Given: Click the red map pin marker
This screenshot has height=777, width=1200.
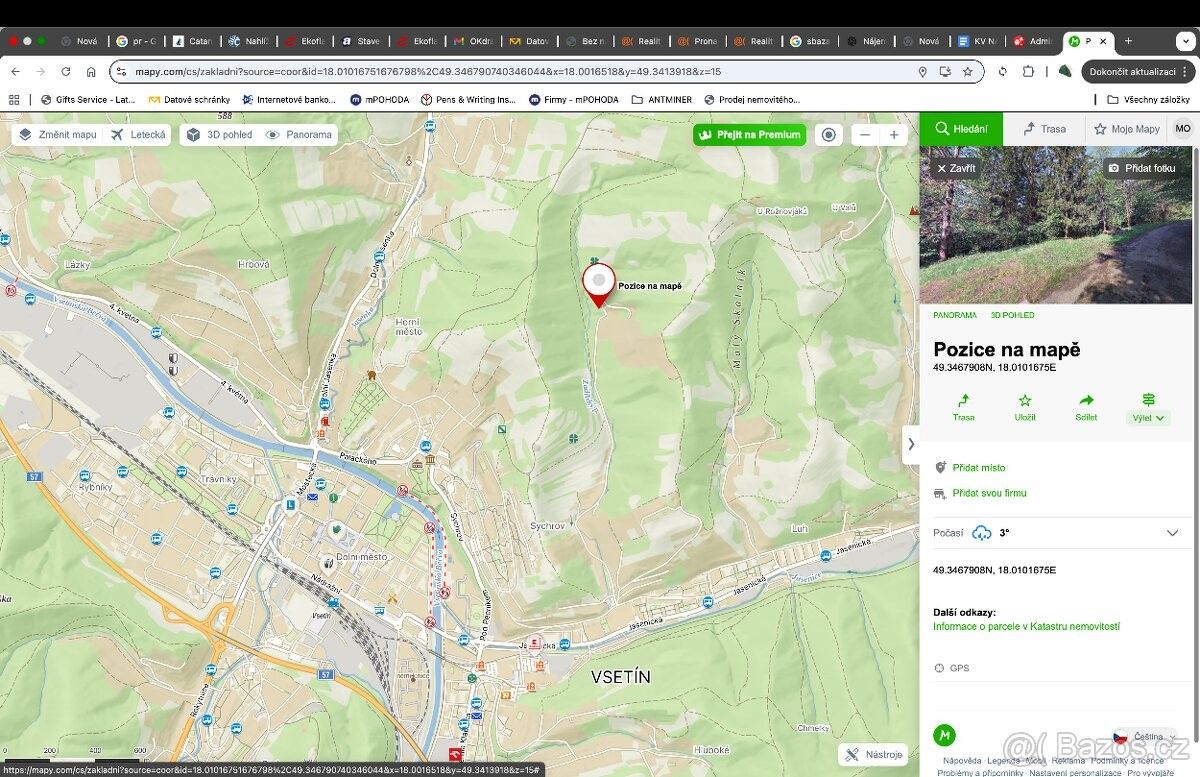Looking at the screenshot, I should pos(599,284).
